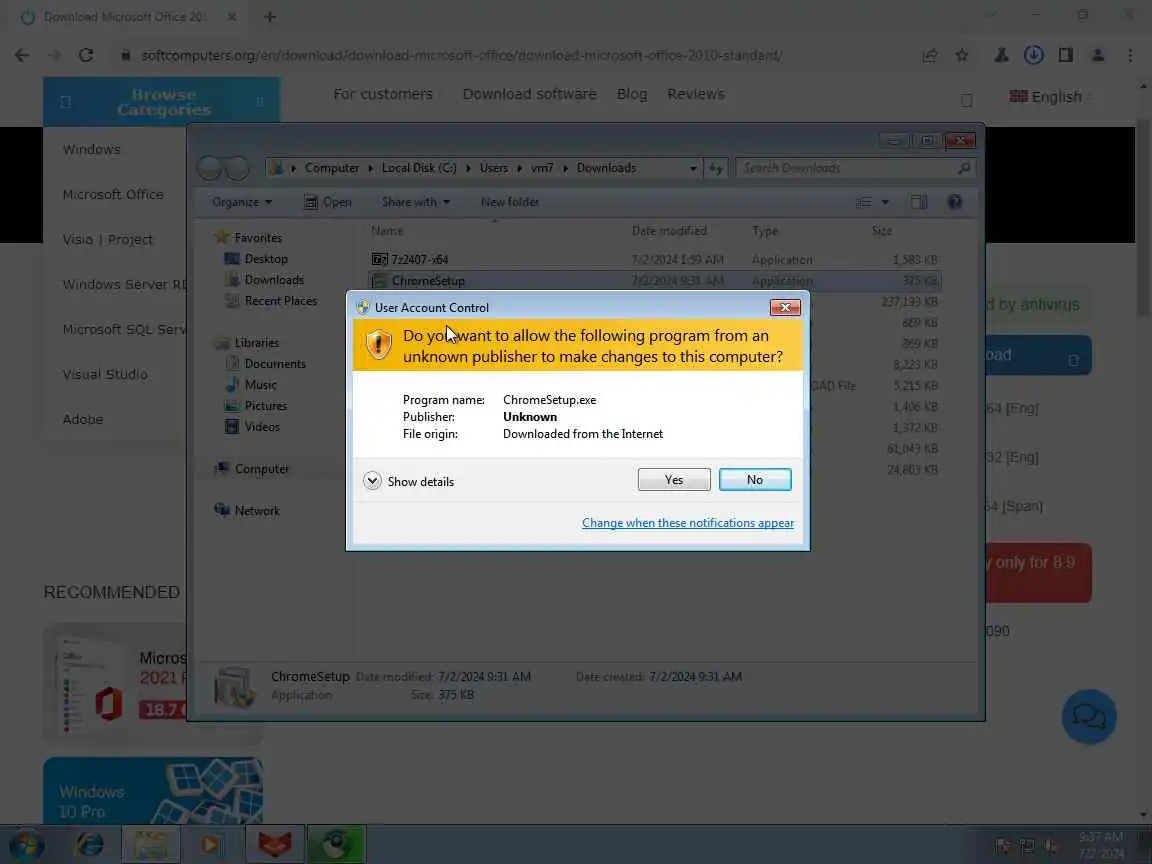Open the browser side panel icon
This screenshot has width=1152, height=864.
(x=1065, y=55)
